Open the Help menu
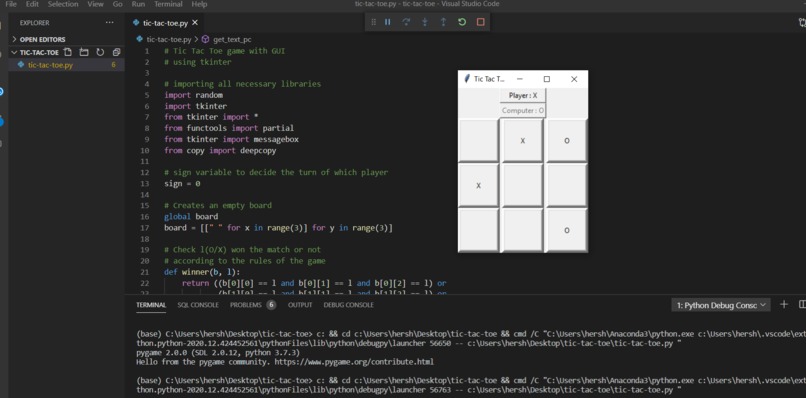806x398 pixels. [x=199, y=4]
